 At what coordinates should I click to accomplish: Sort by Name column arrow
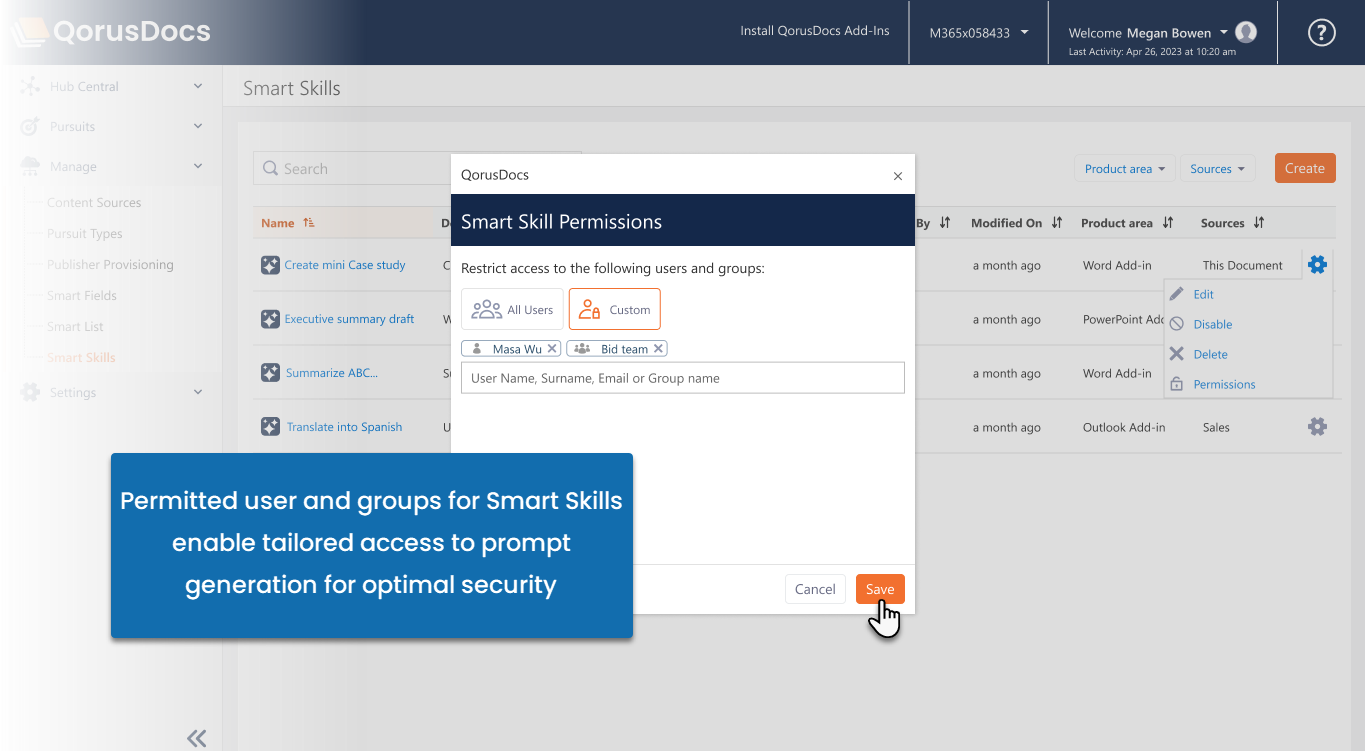pyautogui.click(x=309, y=223)
